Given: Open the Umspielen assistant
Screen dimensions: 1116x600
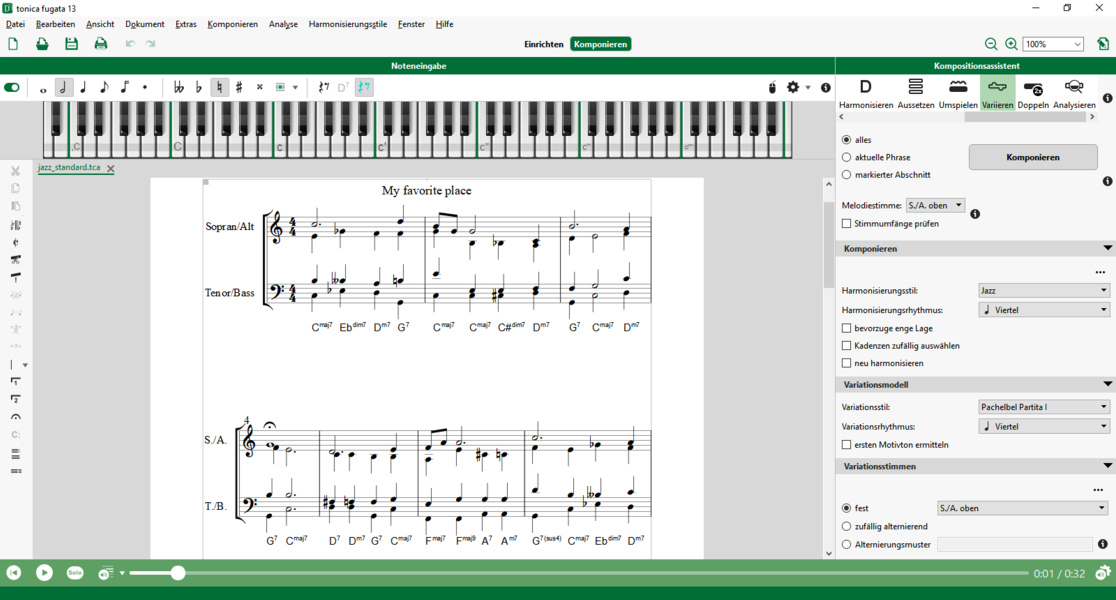Looking at the screenshot, I should coord(958,94).
